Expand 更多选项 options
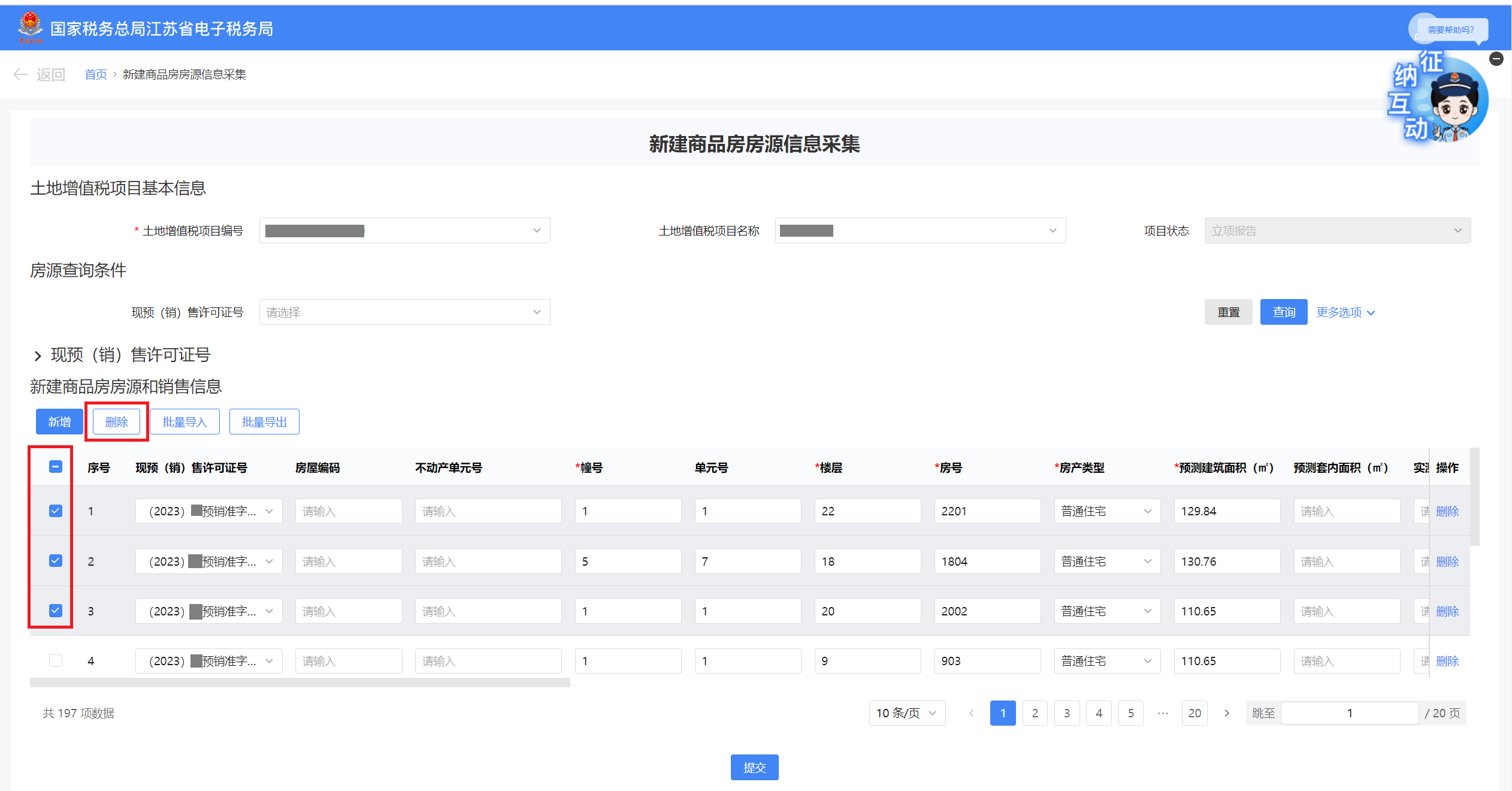 pos(1345,312)
